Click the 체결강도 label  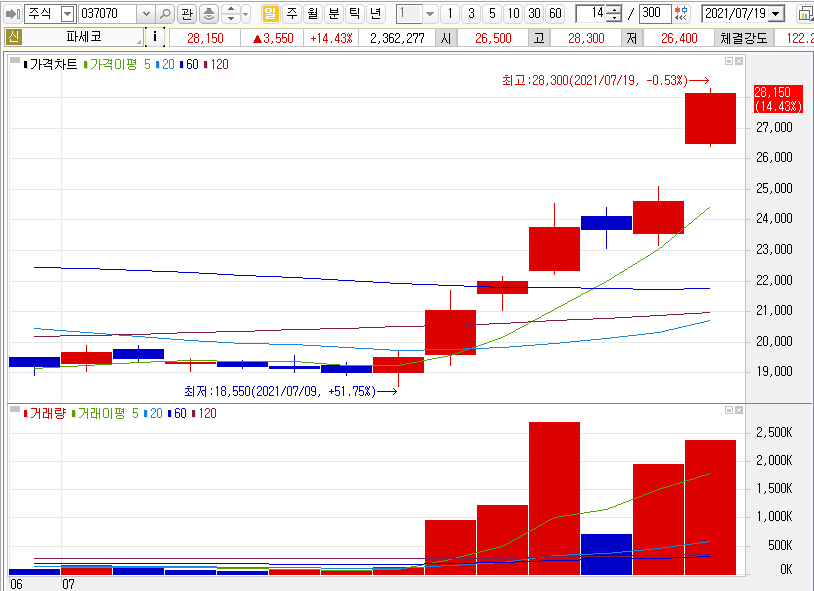click(743, 38)
